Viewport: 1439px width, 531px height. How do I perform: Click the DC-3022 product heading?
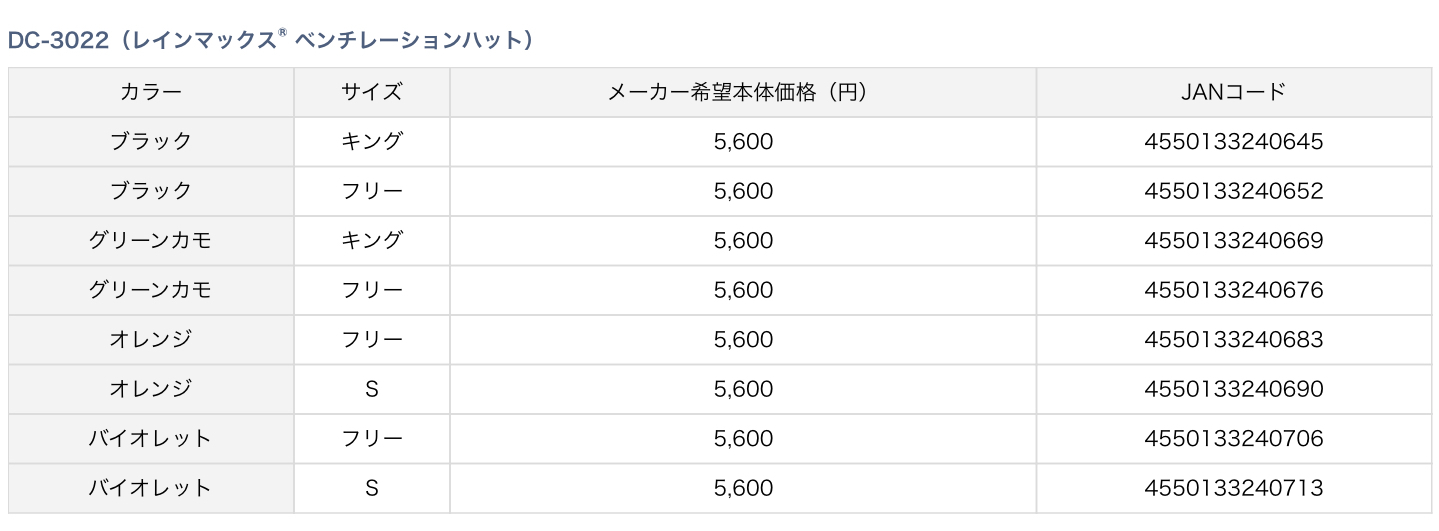(270, 40)
